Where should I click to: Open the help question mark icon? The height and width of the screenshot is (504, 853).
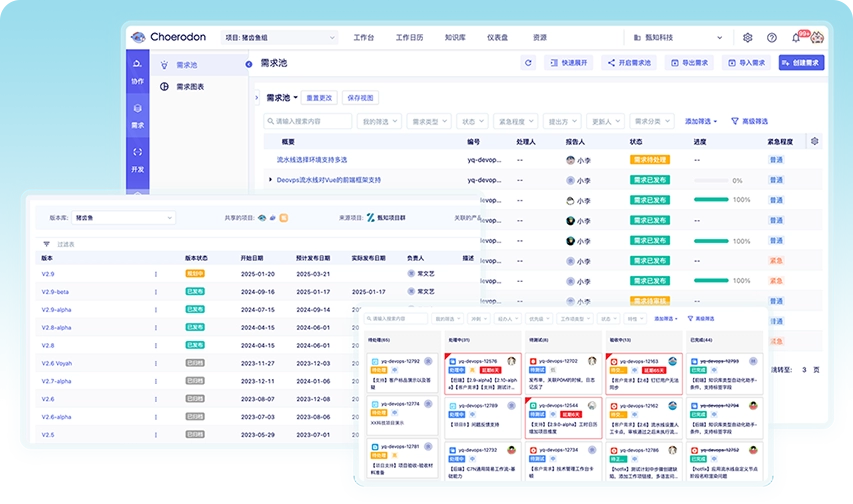pyautogui.click(x=771, y=38)
